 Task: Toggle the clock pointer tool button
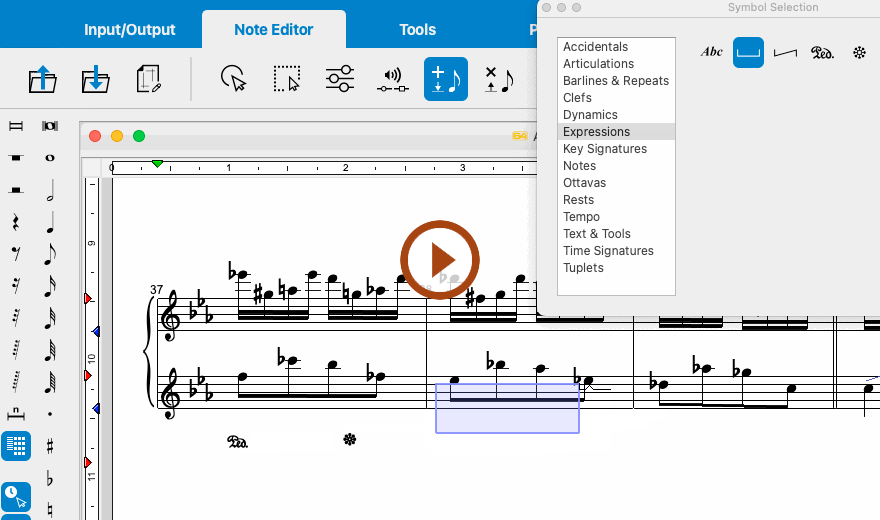(x=16, y=496)
